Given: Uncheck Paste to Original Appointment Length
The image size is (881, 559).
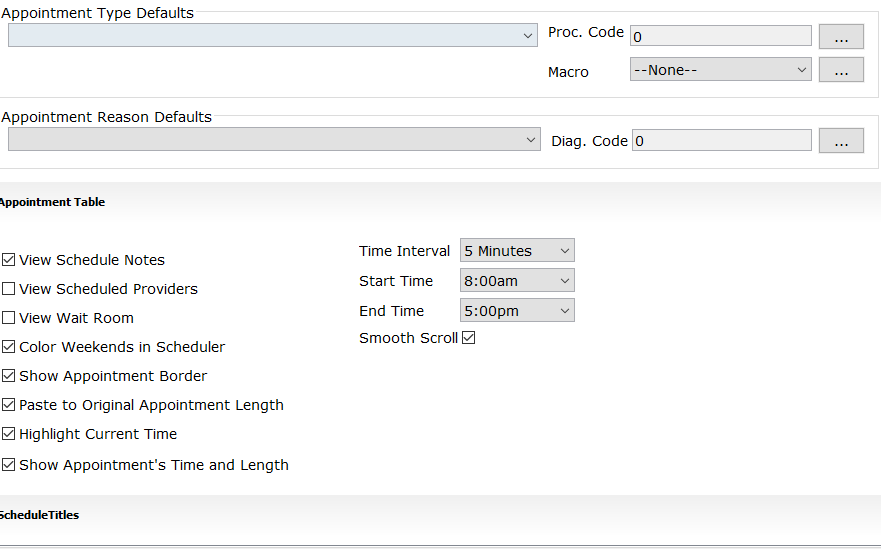Looking at the screenshot, I should tap(9, 405).
